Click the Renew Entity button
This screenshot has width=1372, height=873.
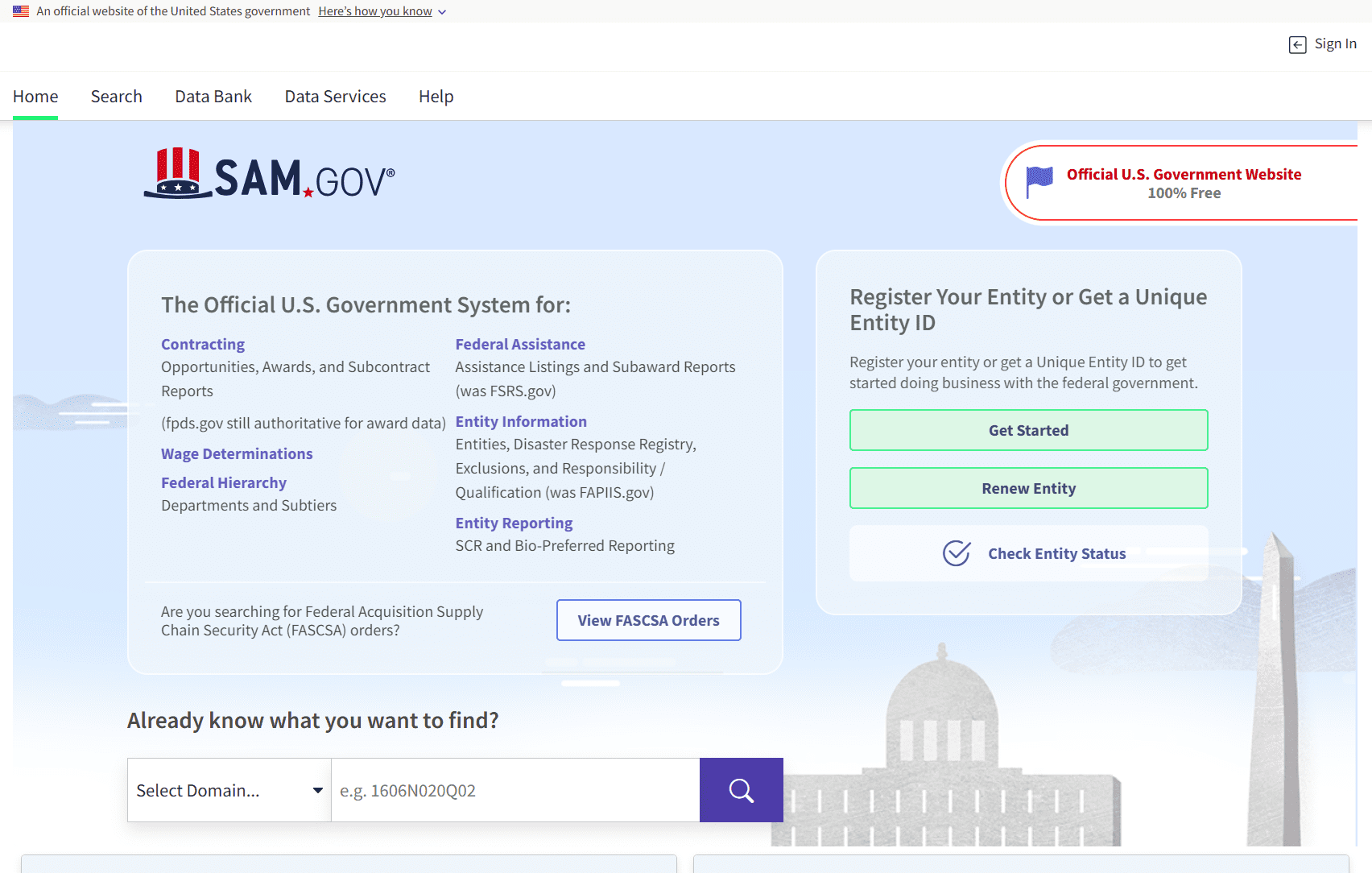pyautogui.click(x=1028, y=488)
